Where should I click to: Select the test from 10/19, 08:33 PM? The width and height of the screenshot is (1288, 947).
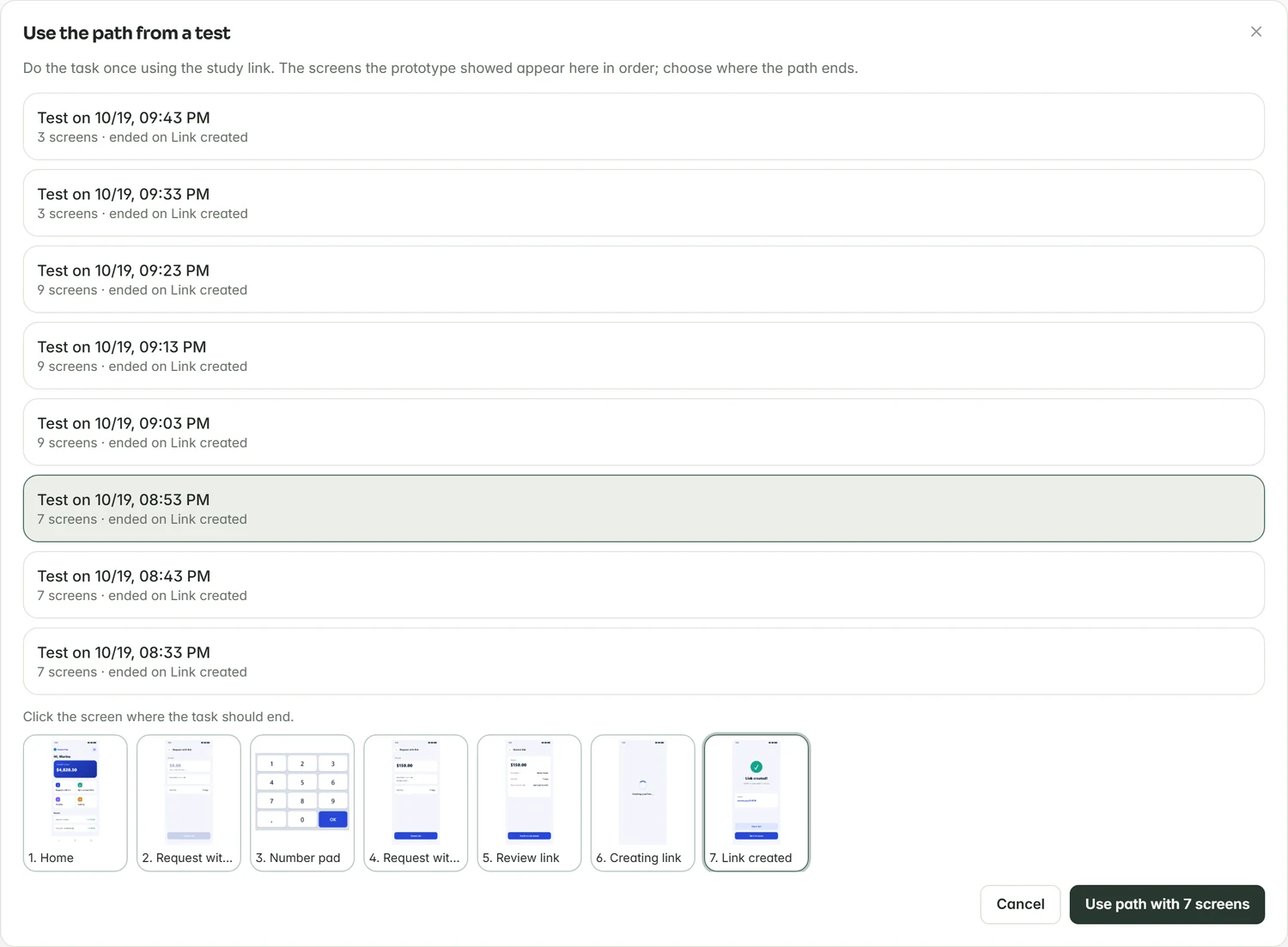pyautogui.click(x=643, y=661)
